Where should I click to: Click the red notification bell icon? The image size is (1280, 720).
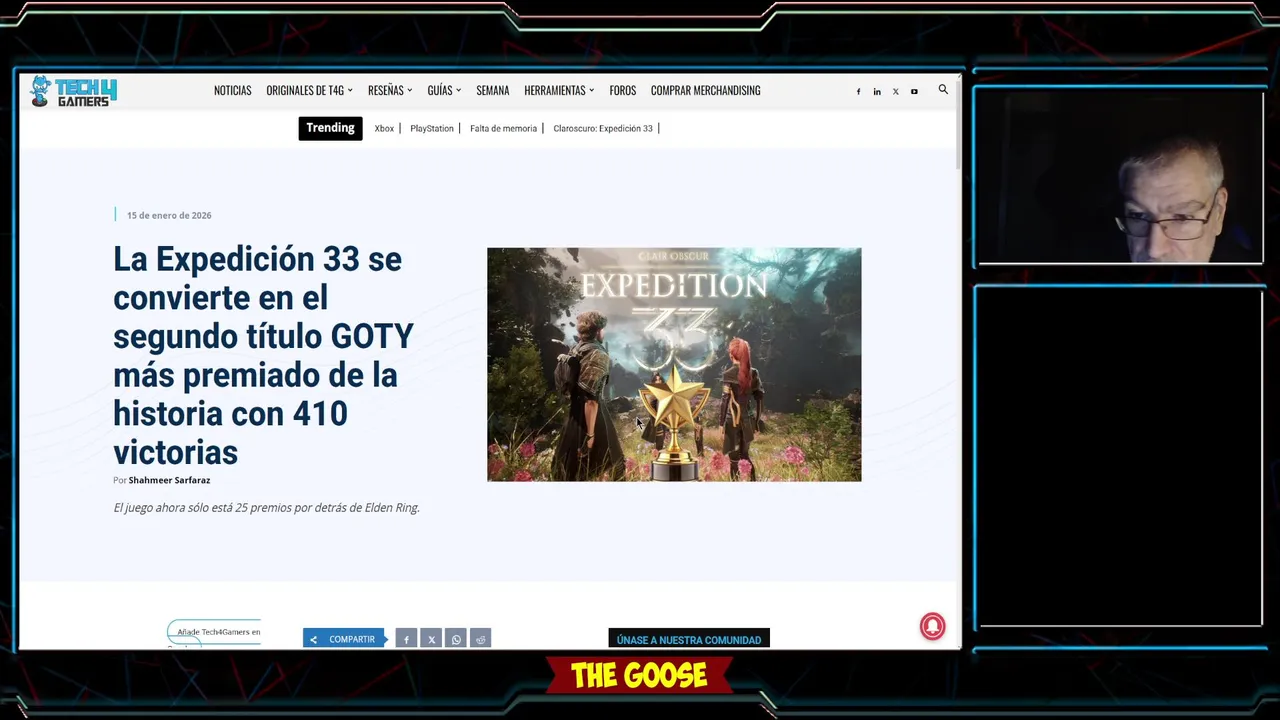(932, 626)
